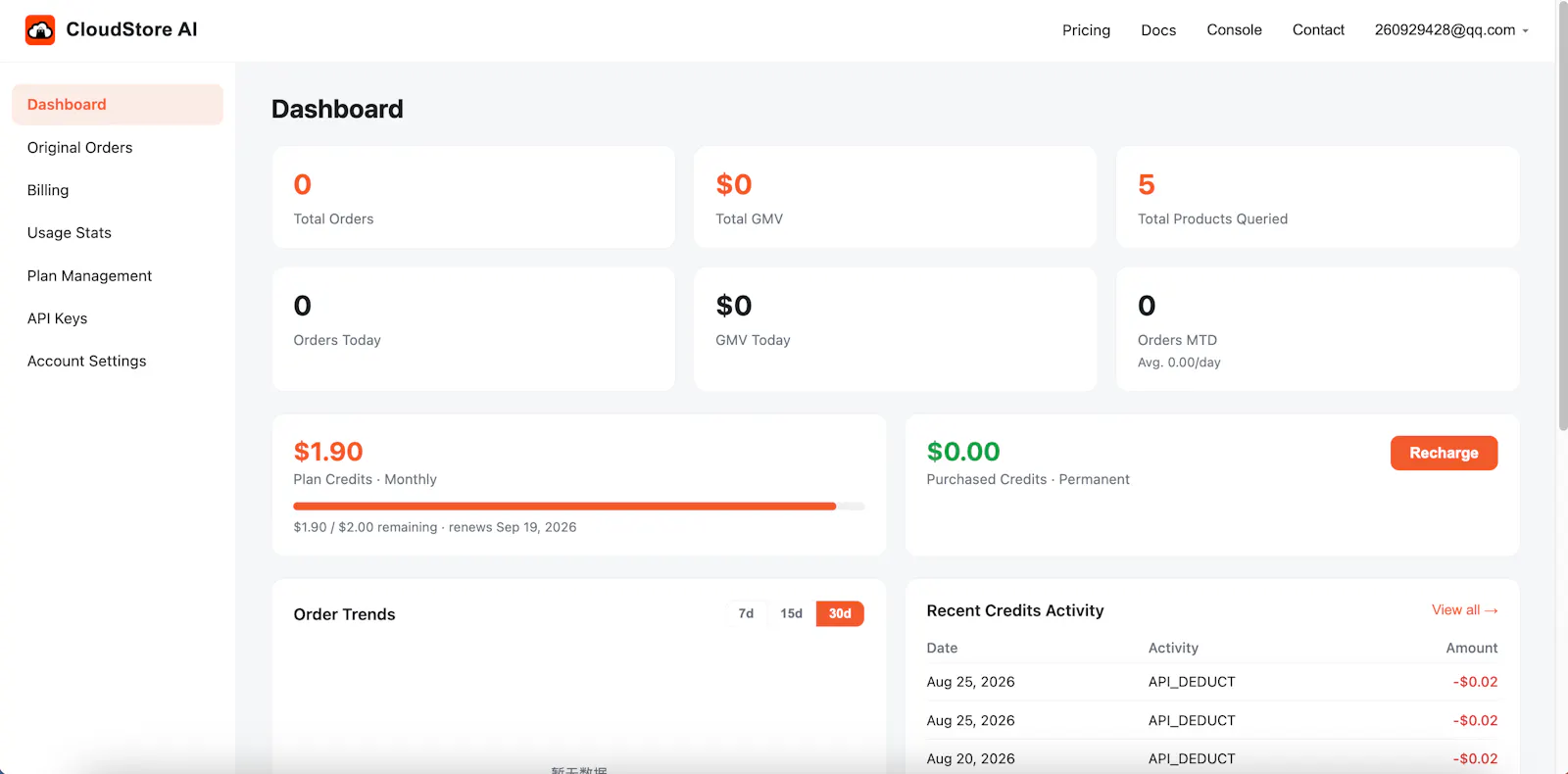1568x774 pixels.
Task: Open API Keys in the sidebar
Action: click(x=118, y=318)
